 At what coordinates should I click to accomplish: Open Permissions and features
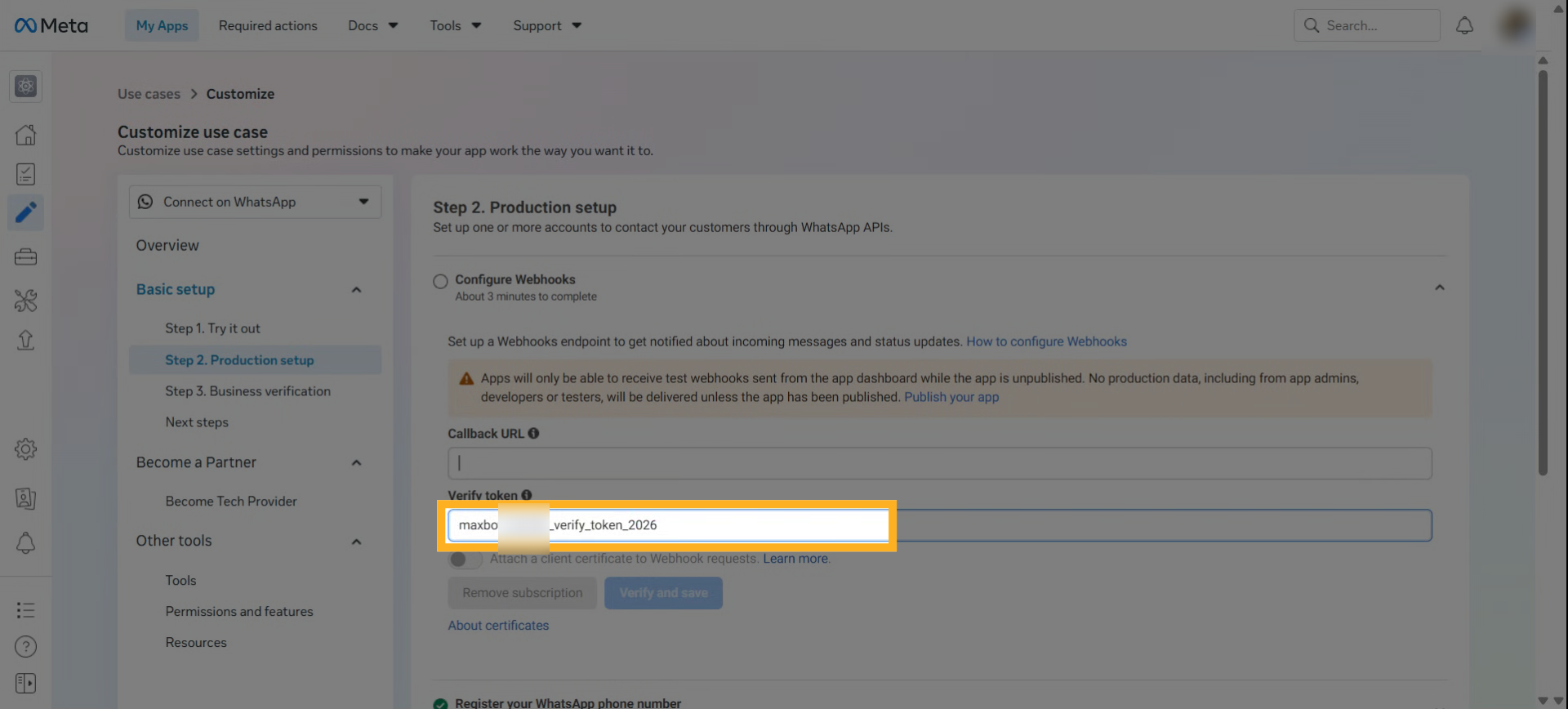[239, 612]
